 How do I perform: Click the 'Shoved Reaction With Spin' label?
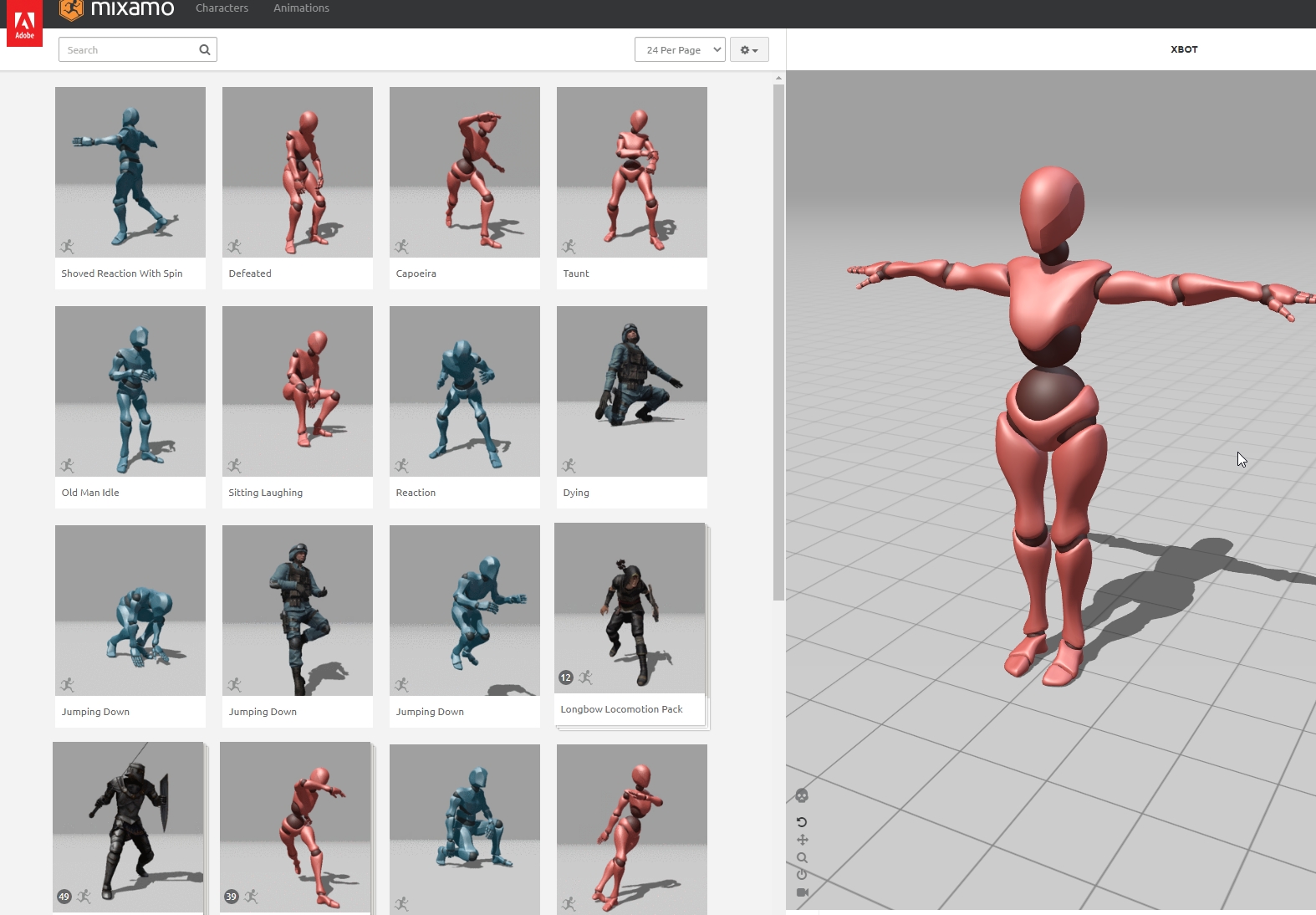pos(122,273)
